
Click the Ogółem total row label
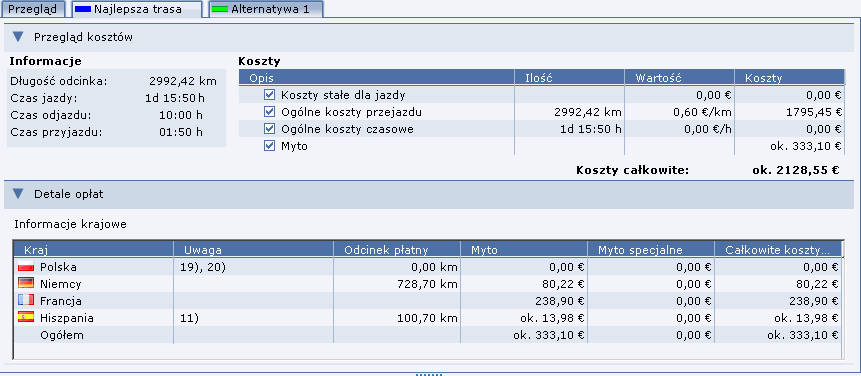coord(62,335)
